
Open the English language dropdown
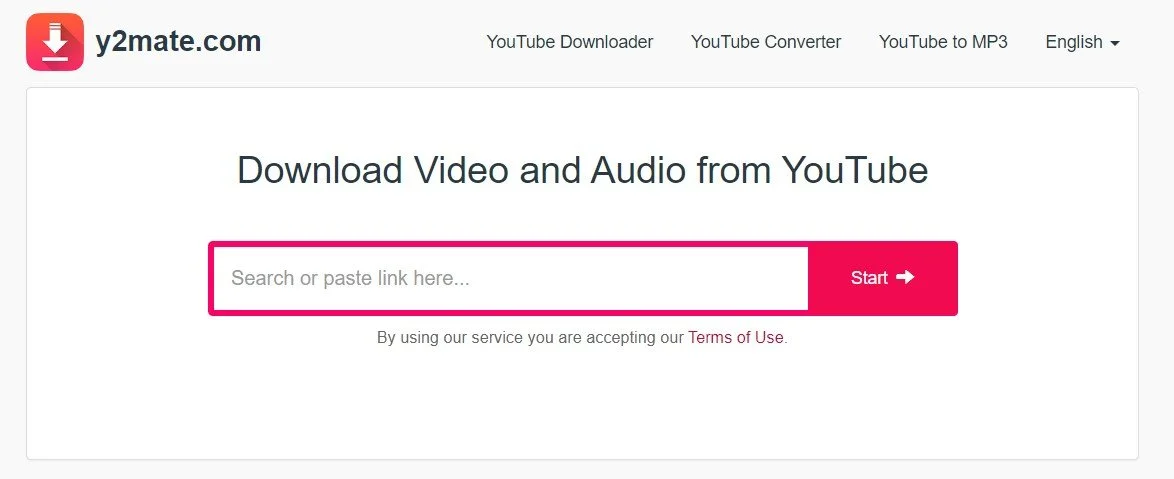coord(1083,42)
